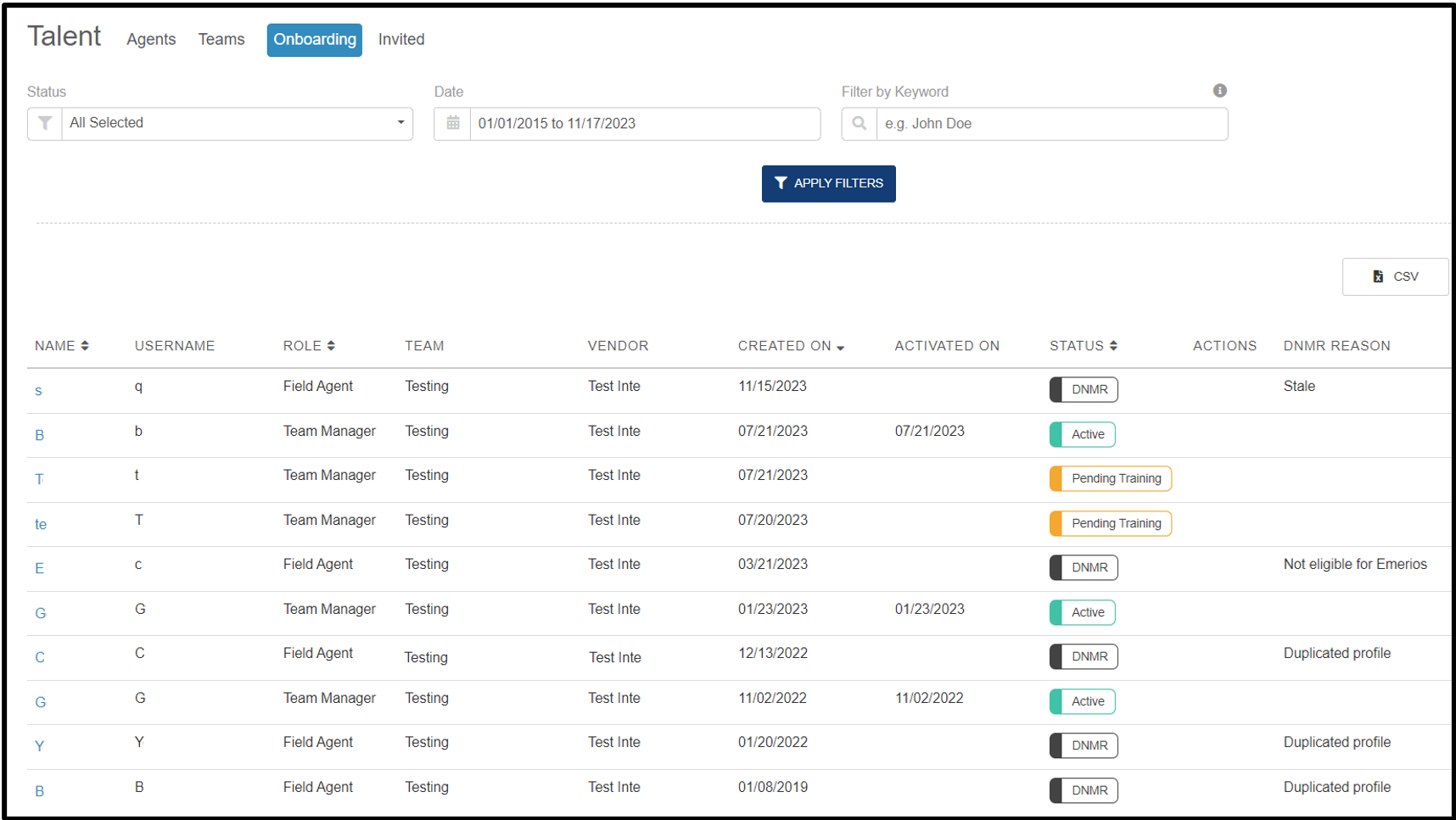Click Pending Training badge in username t row
The width and height of the screenshot is (1456, 820).
[x=1111, y=478]
